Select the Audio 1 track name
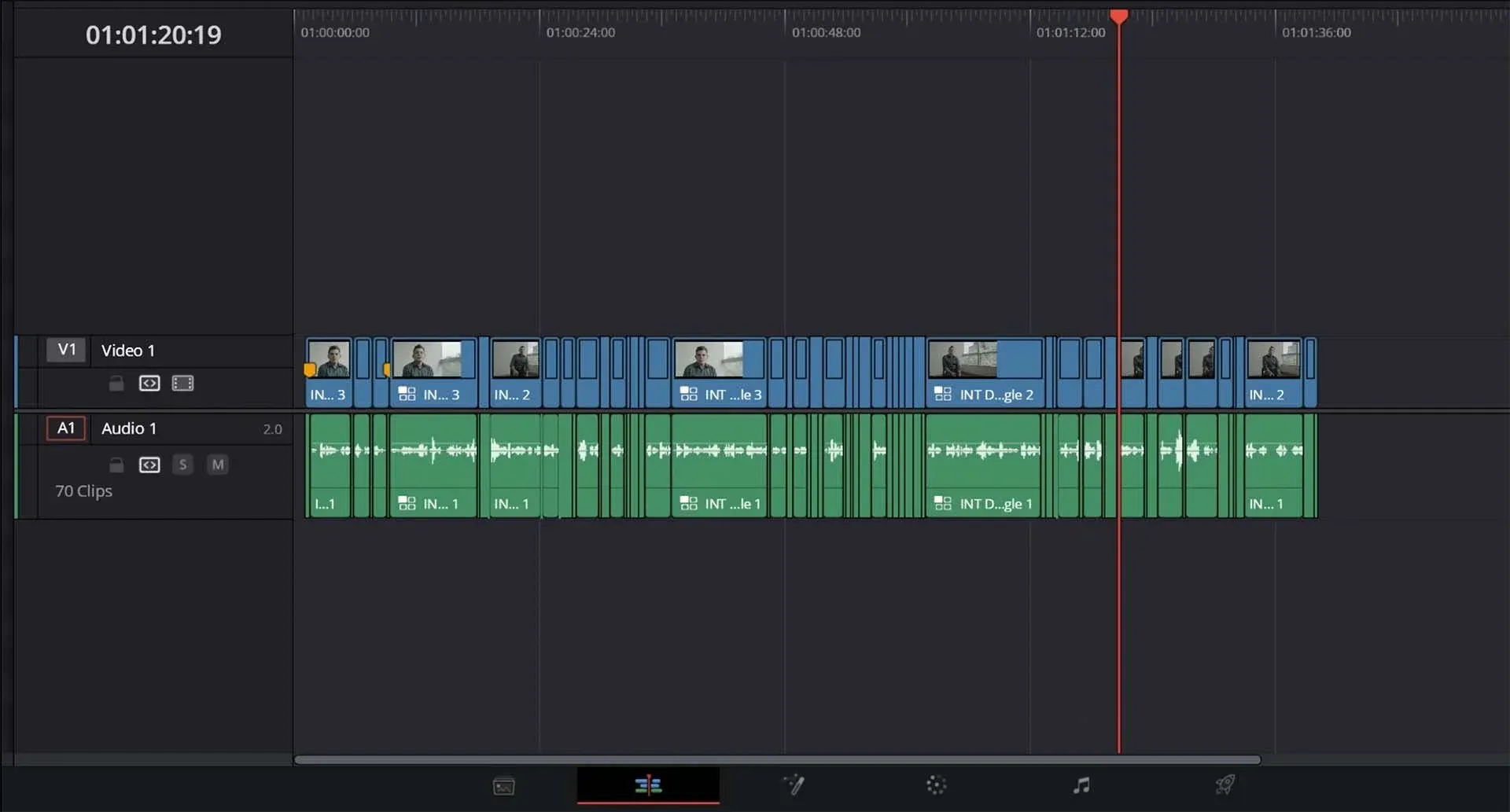Image resolution: width=1510 pixels, height=812 pixels. (x=129, y=428)
